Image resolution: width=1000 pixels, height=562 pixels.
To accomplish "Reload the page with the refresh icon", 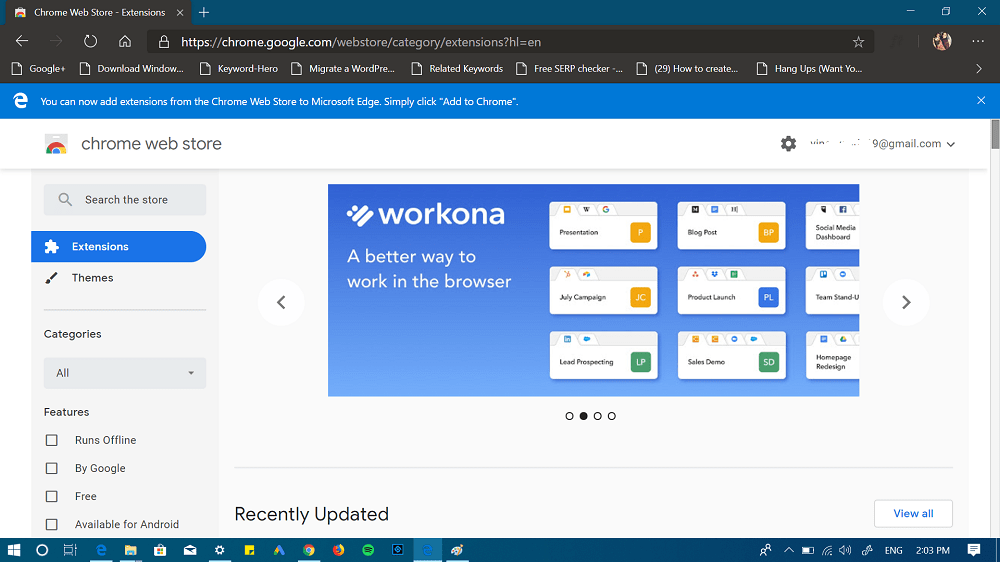I will click(91, 41).
